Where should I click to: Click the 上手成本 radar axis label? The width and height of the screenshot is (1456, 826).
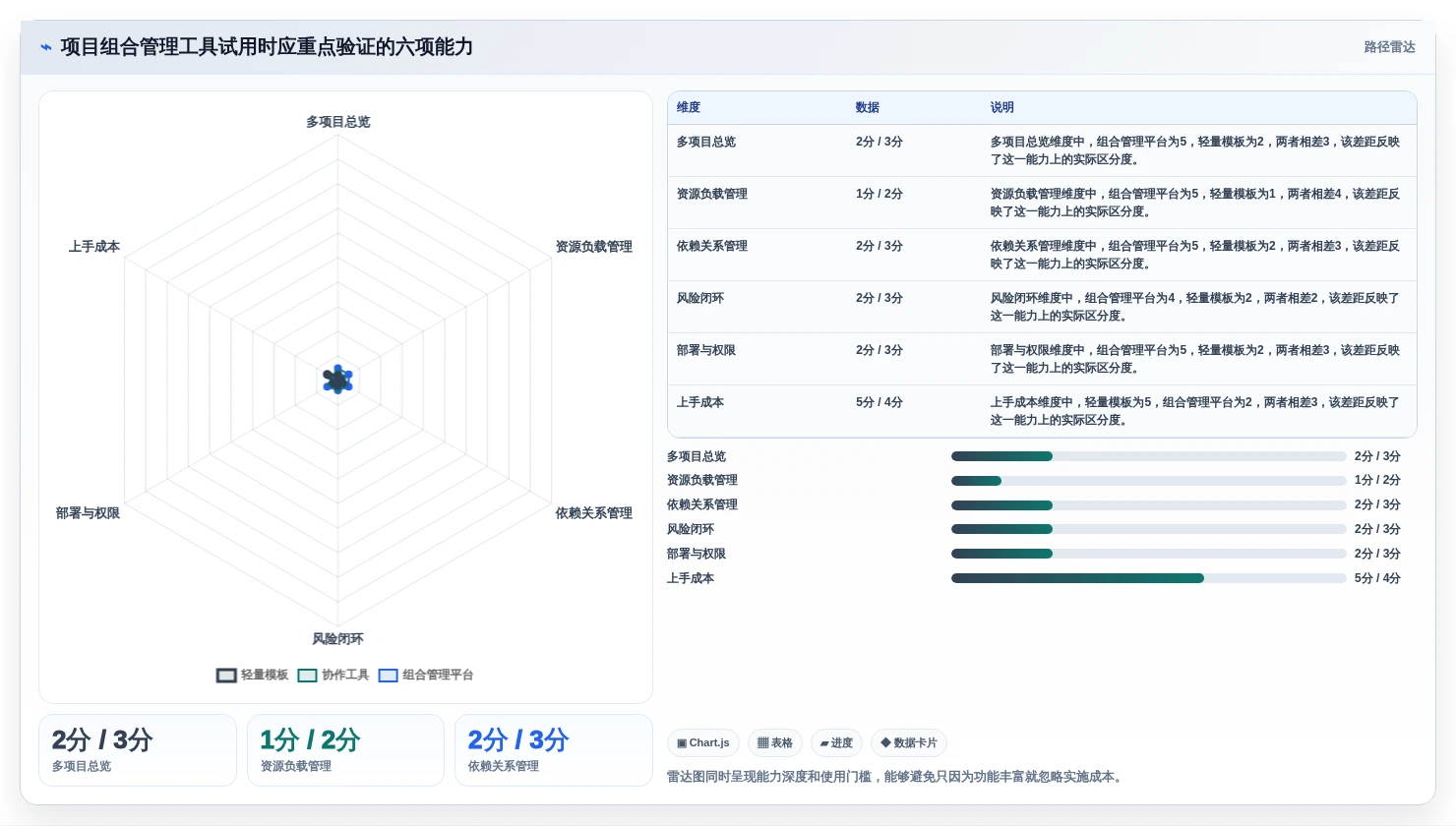pyautogui.click(x=94, y=247)
